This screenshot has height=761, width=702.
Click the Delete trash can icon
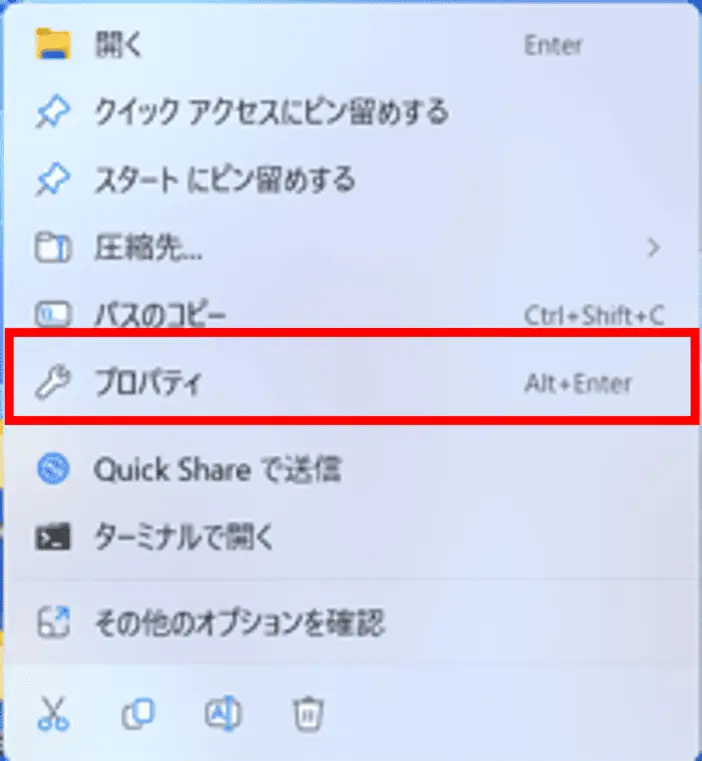click(308, 714)
